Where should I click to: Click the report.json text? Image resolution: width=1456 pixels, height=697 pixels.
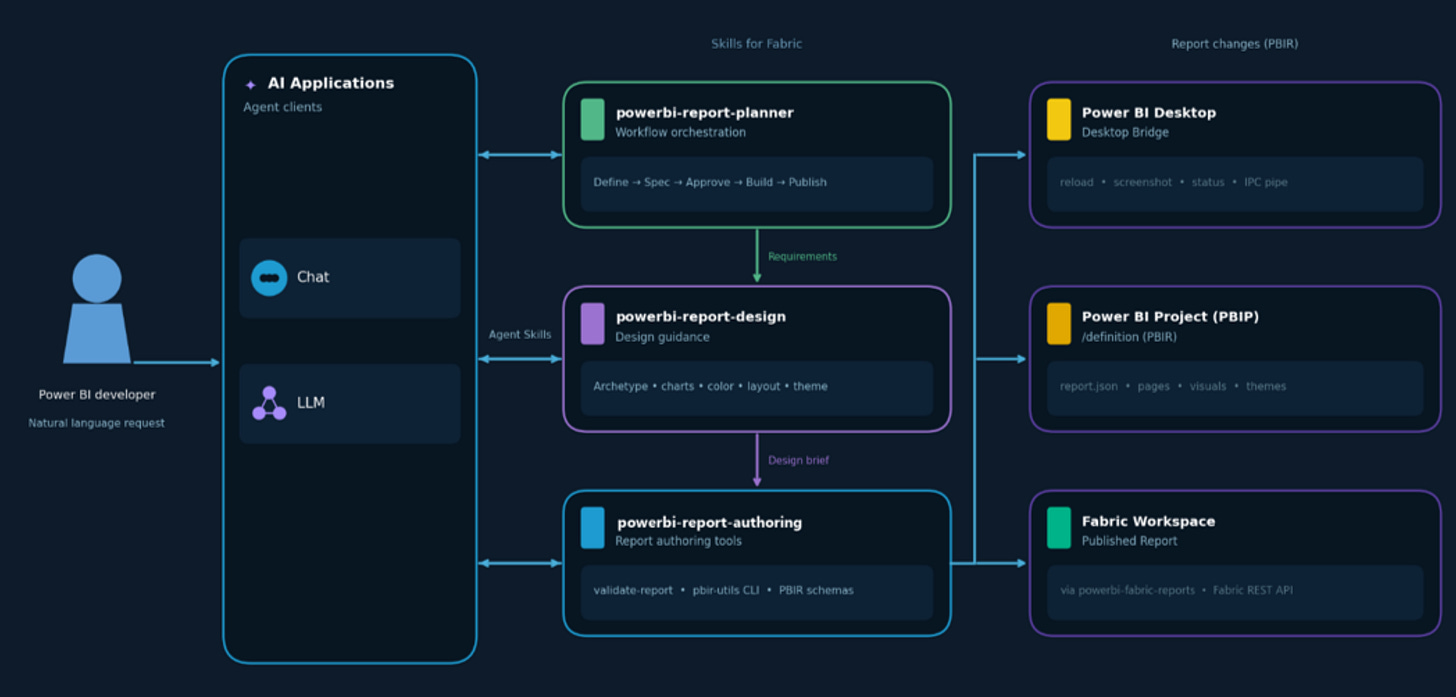point(1089,387)
